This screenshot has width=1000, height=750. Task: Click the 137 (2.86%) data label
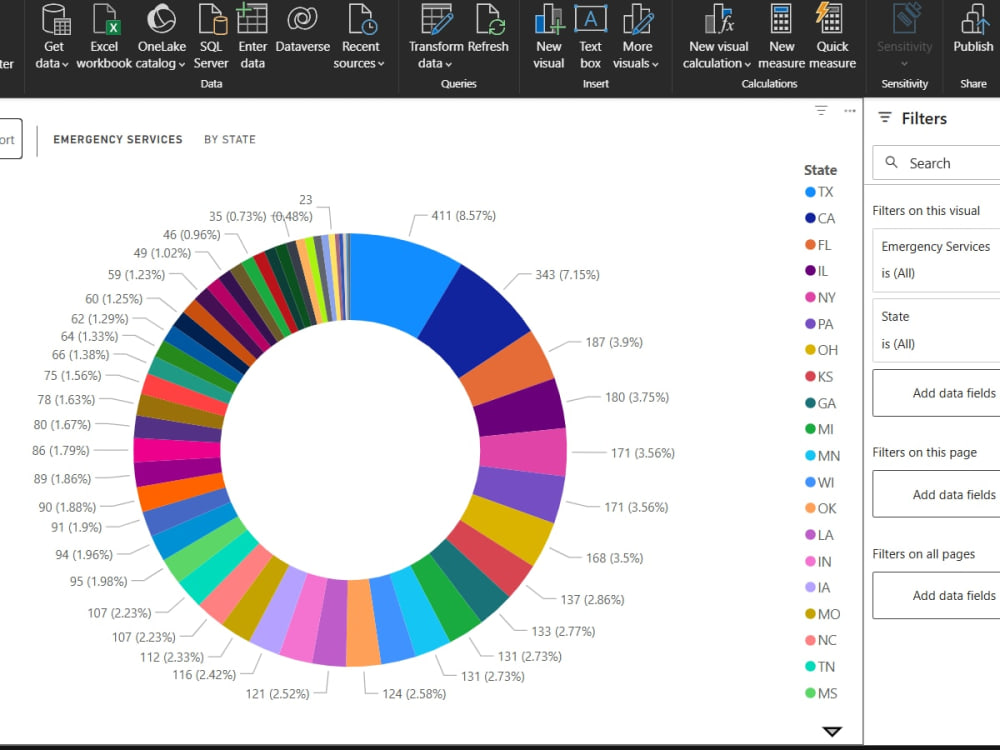[592, 599]
